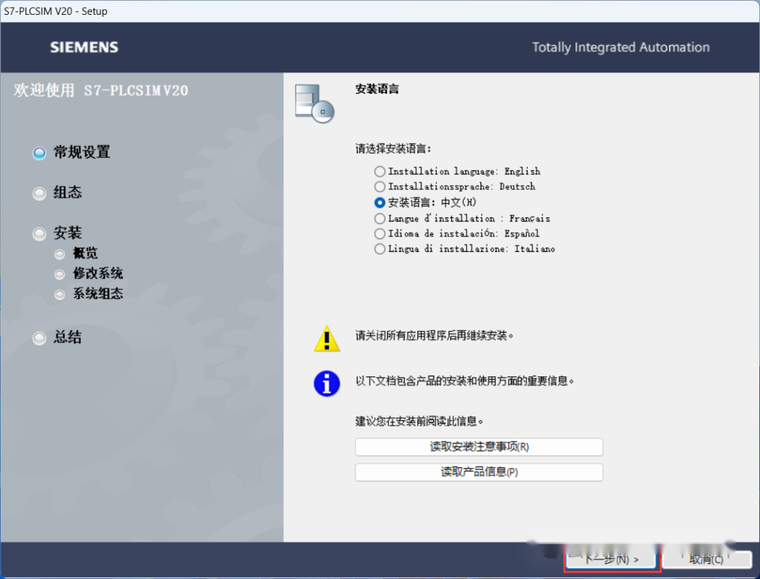Open 读取安装注意事项(R) installation notes
Image resolution: width=760 pixels, height=579 pixels.
(479, 447)
